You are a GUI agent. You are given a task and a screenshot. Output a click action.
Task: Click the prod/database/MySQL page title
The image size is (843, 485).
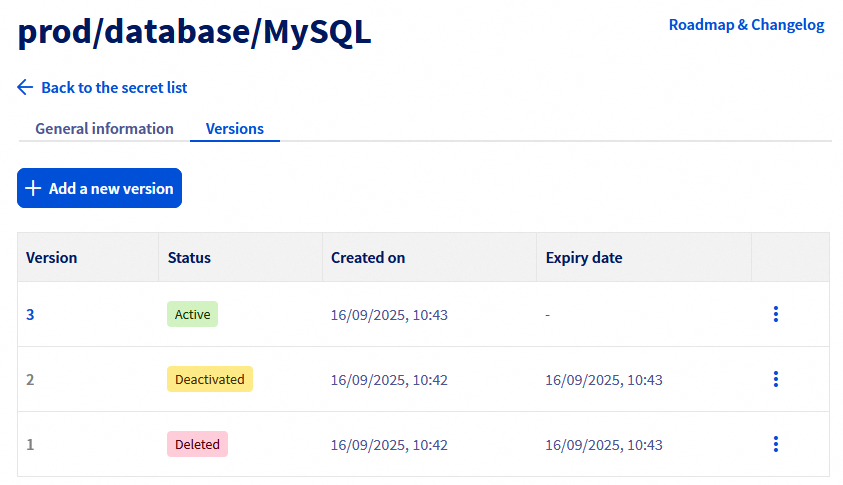click(x=195, y=33)
